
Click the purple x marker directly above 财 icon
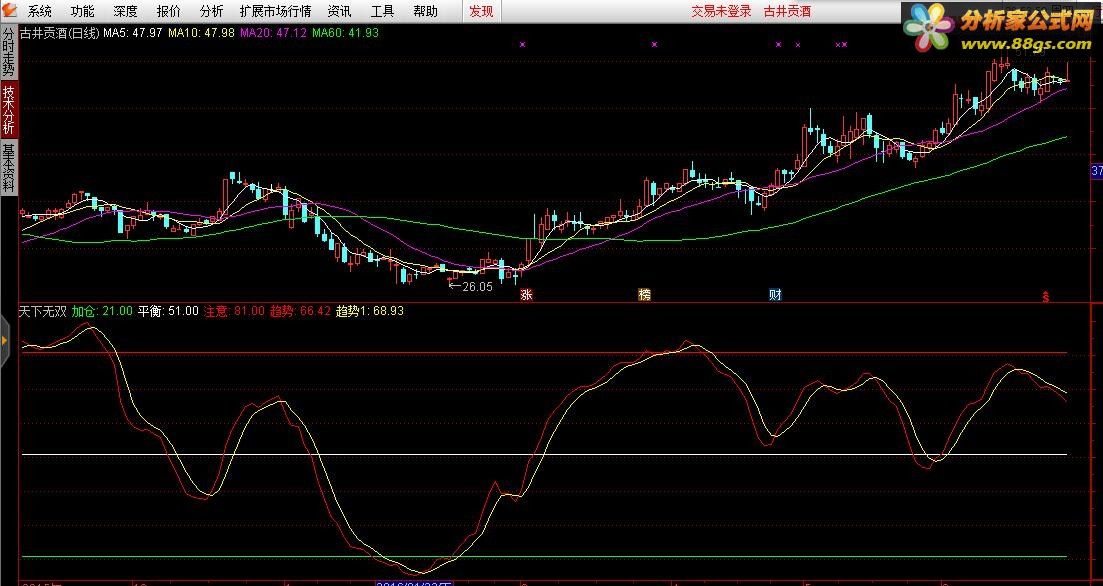[x=778, y=44]
